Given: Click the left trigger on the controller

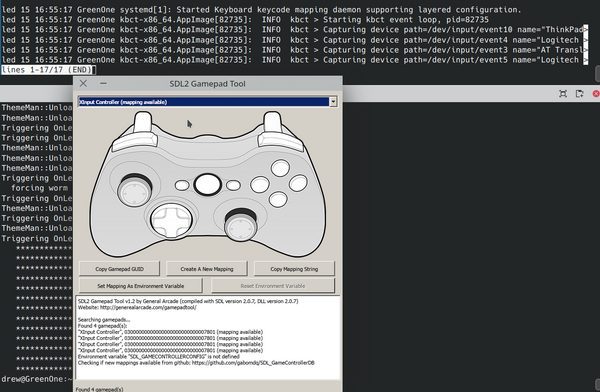Looking at the screenshot, I should pos(142,122).
